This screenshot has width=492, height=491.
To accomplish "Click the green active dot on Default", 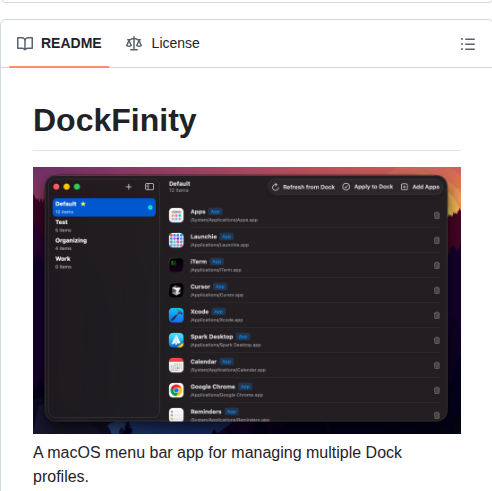I will (150, 208).
